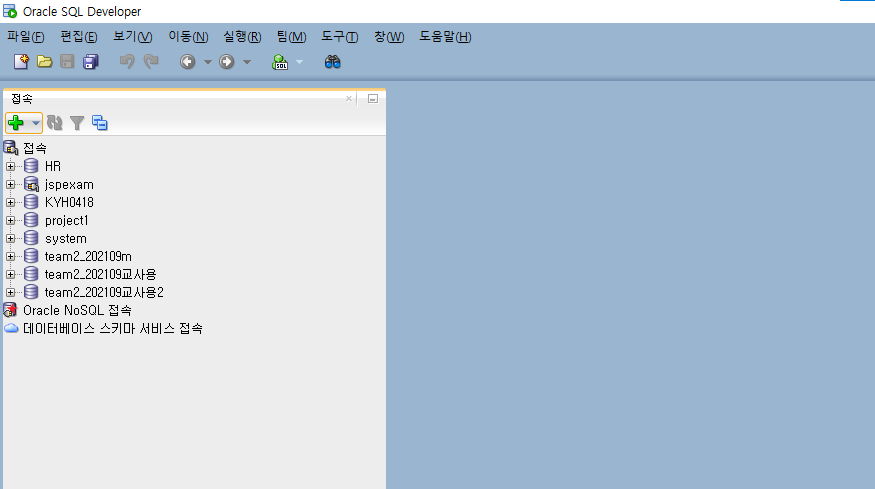Open the 도움말(H) menu
Screen dimensions: 875x489
coord(445,37)
